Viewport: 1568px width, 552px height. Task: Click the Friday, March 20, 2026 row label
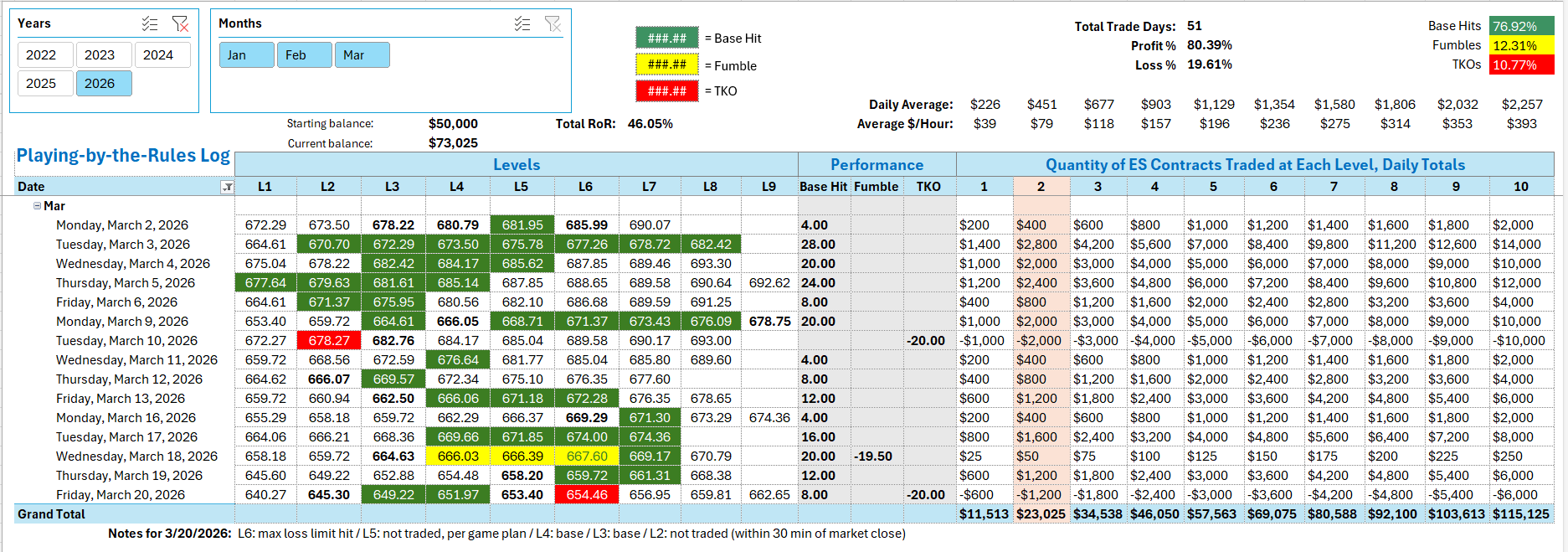(x=121, y=495)
